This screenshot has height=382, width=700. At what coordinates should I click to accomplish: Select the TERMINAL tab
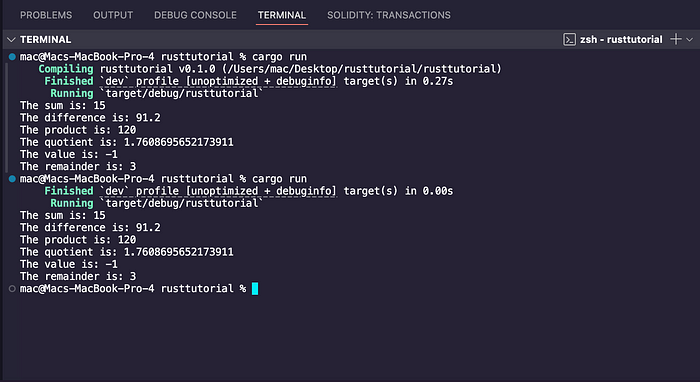pyautogui.click(x=282, y=15)
